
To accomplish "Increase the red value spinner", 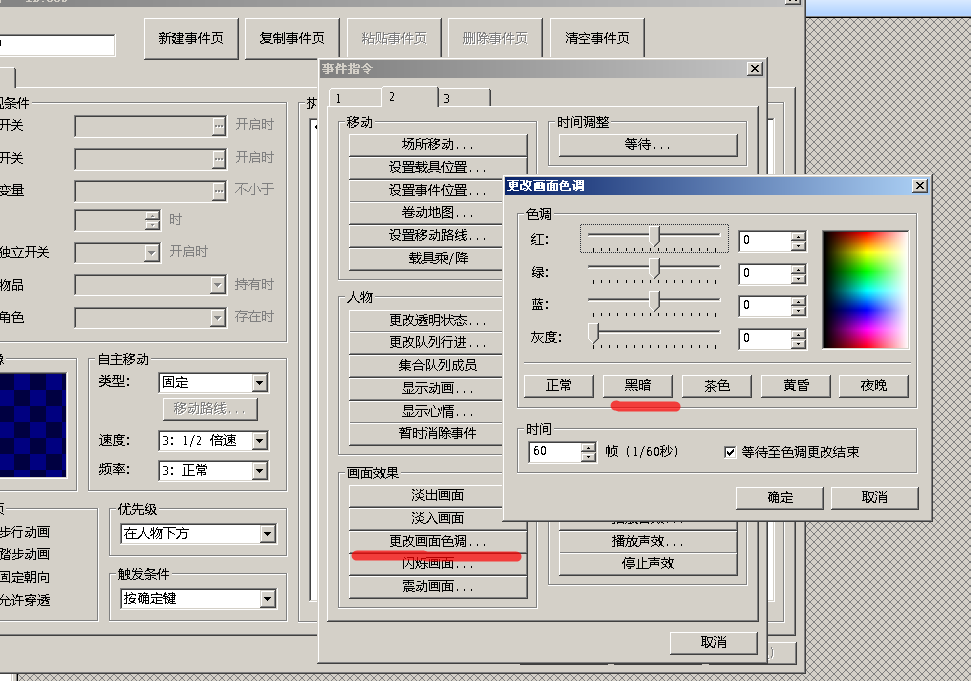I will tap(799, 236).
